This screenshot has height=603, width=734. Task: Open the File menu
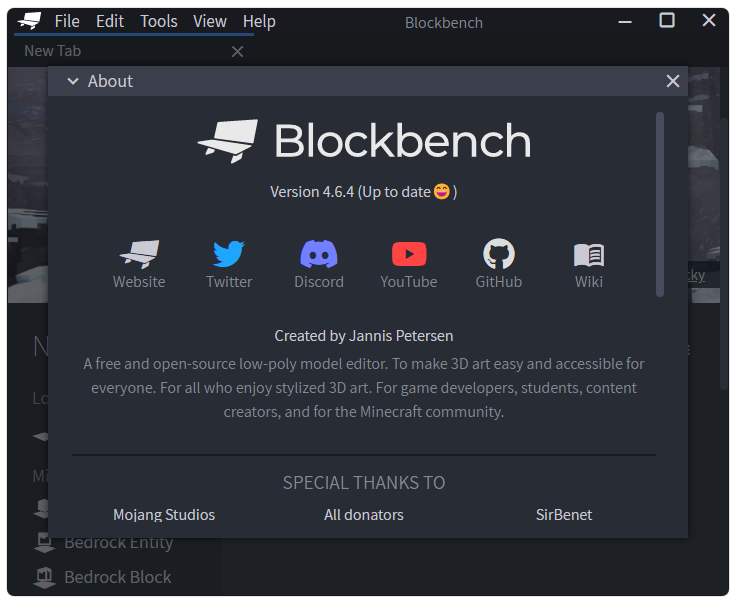(67, 22)
